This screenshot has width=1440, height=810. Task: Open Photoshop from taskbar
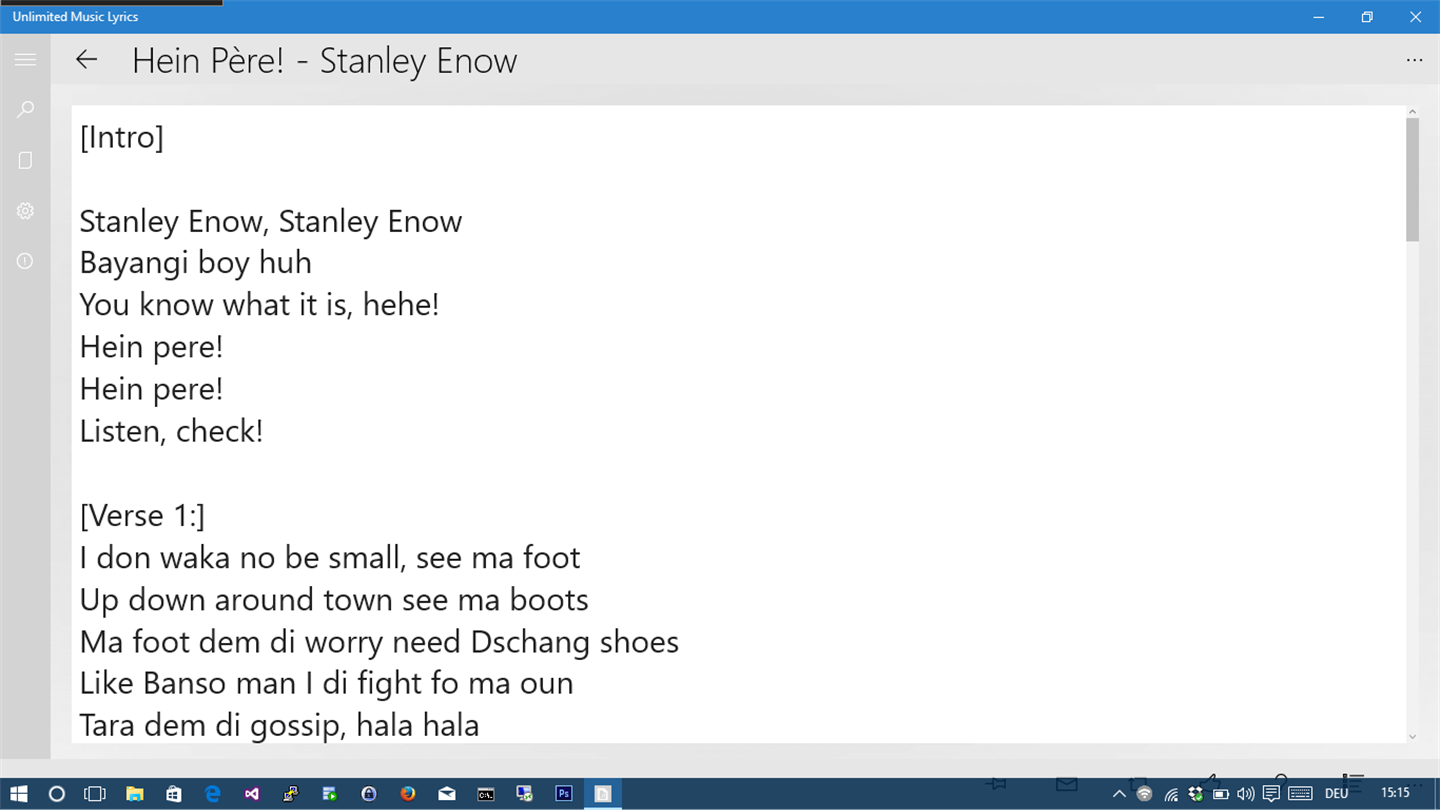564,794
